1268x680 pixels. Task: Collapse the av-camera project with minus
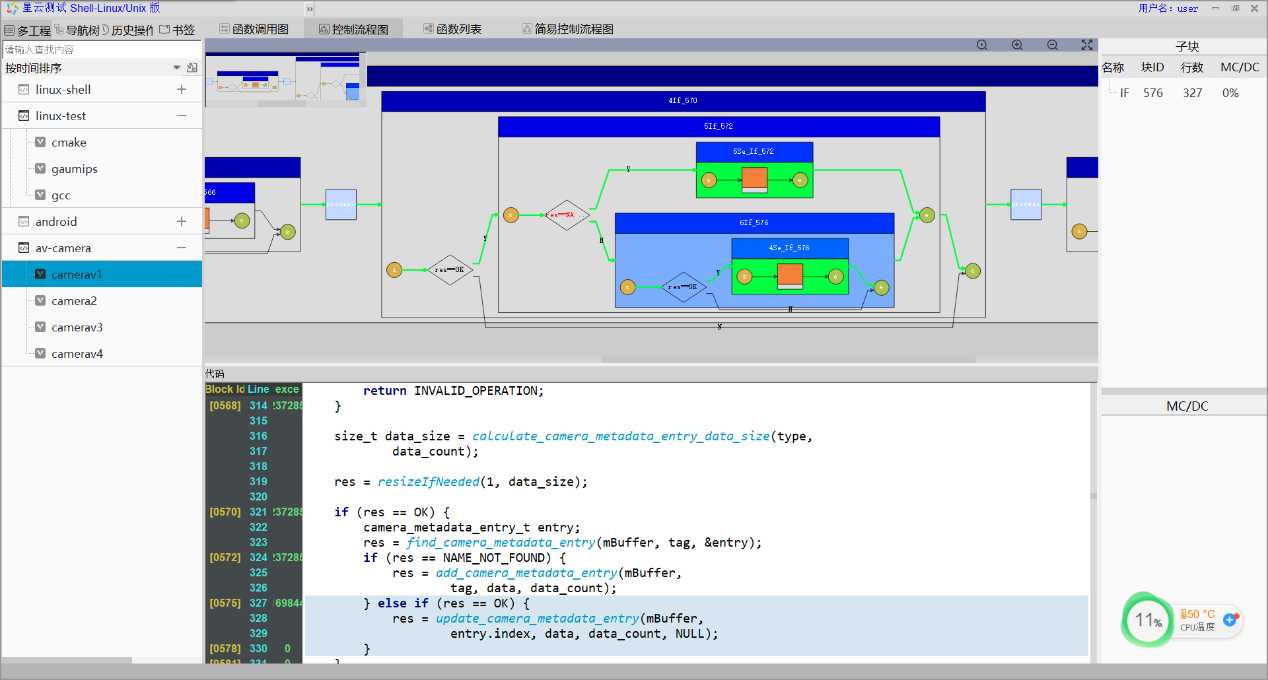(181, 248)
